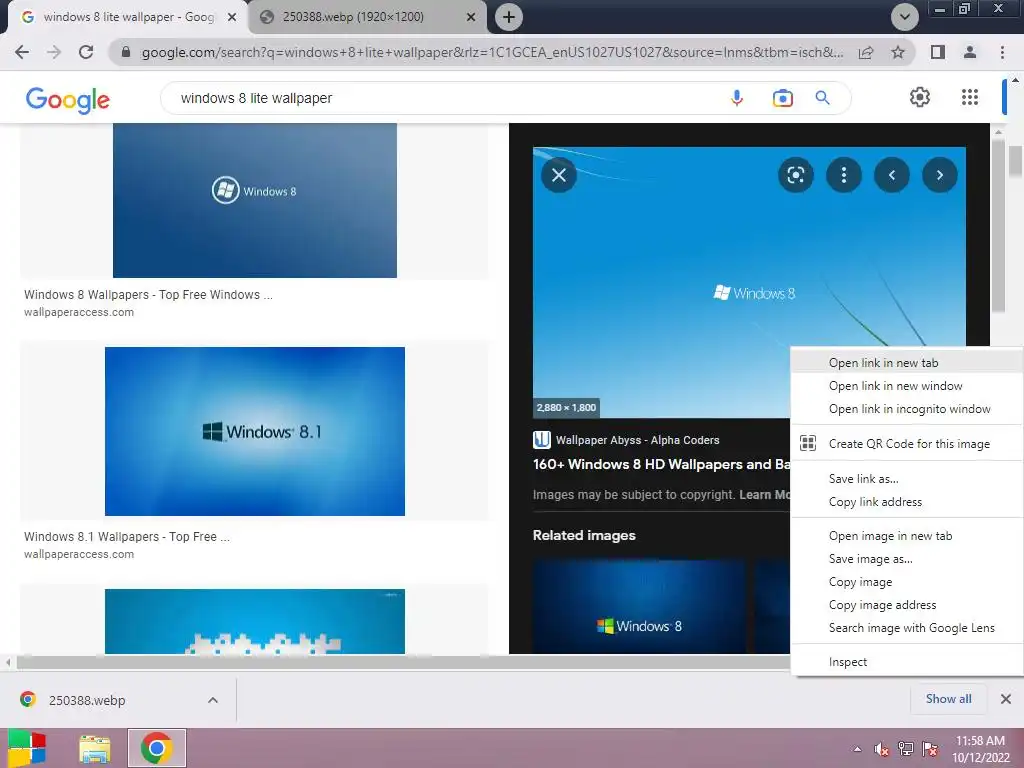Open Google Lens on the previewed image
The height and width of the screenshot is (768, 1024).
click(795, 175)
